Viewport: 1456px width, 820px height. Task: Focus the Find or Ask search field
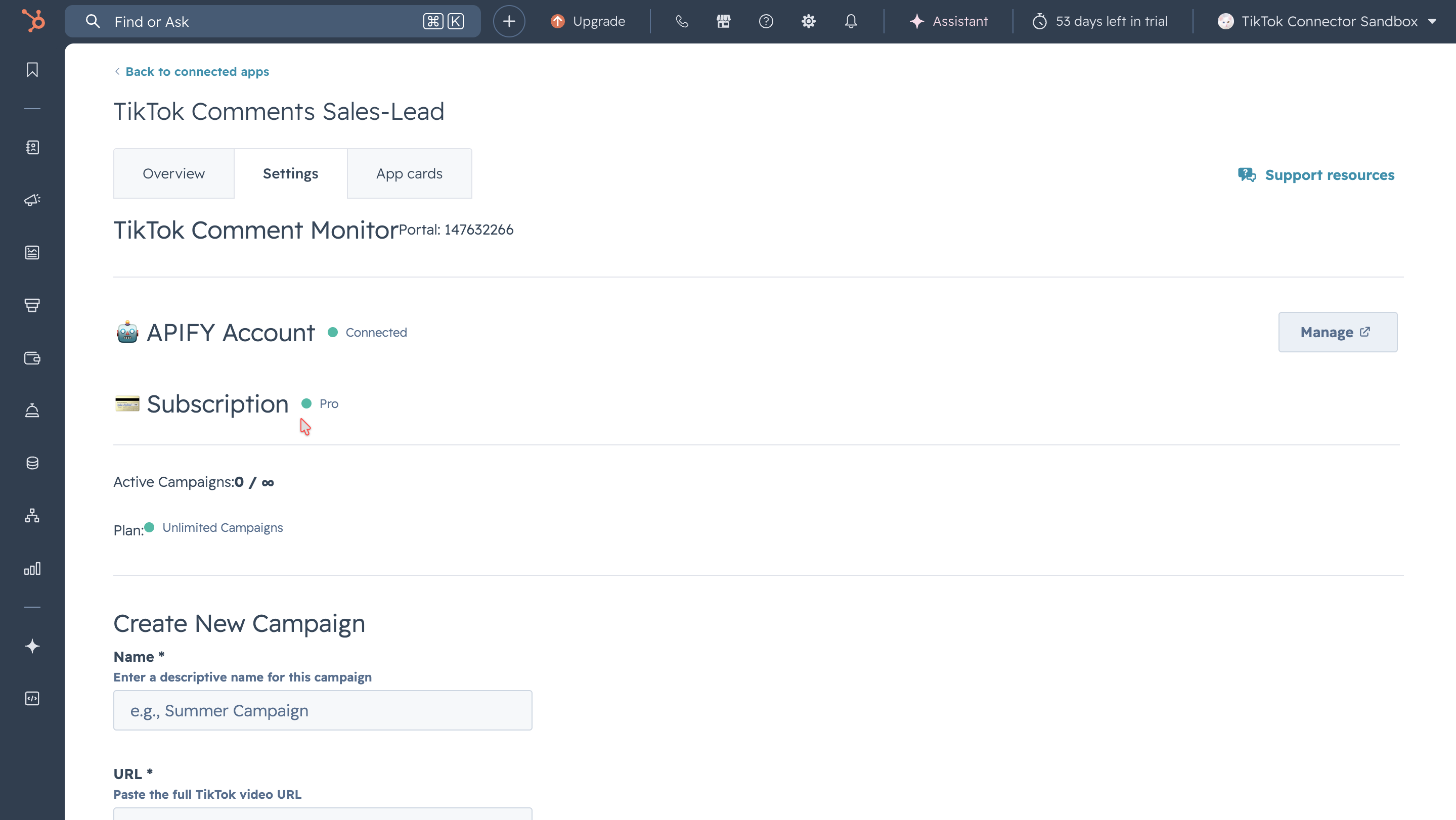(273, 21)
